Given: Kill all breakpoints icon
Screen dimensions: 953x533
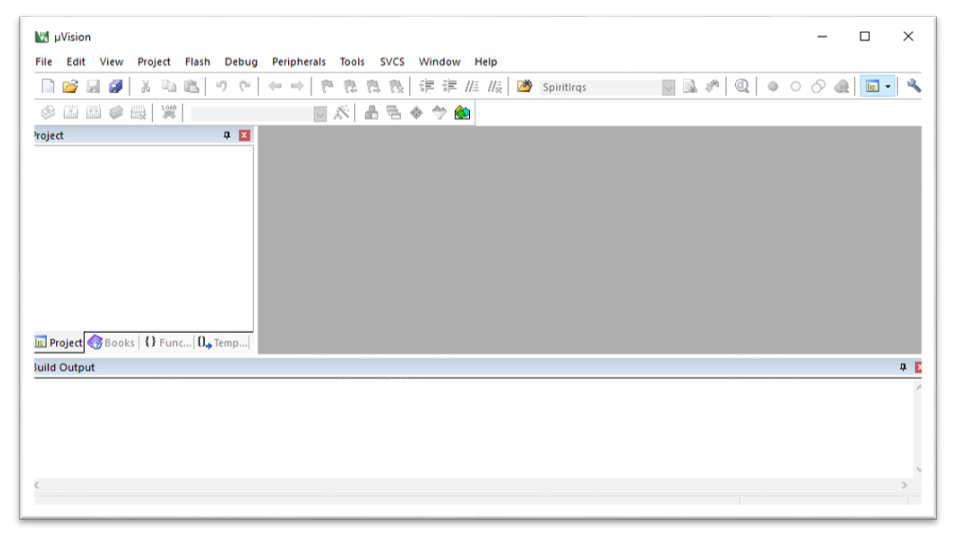Looking at the screenshot, I should (842, 87).
